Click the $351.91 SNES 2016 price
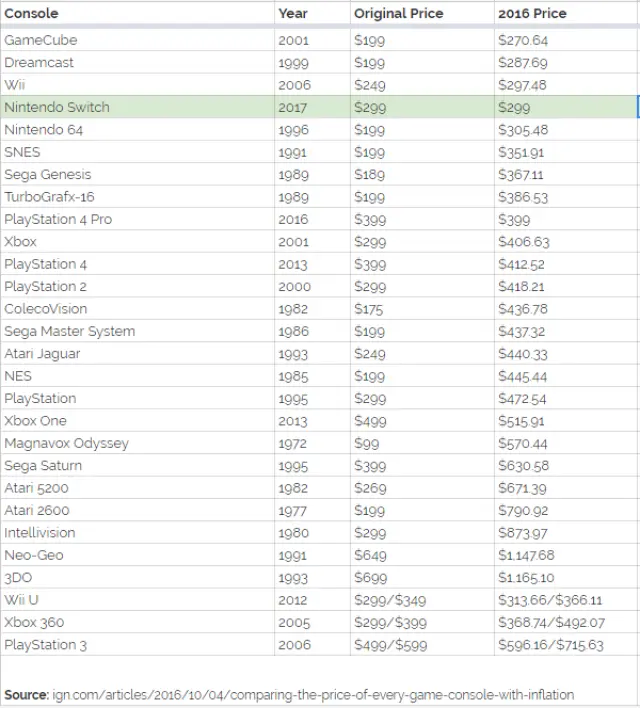The image size is (640, 708). [521, 153]
